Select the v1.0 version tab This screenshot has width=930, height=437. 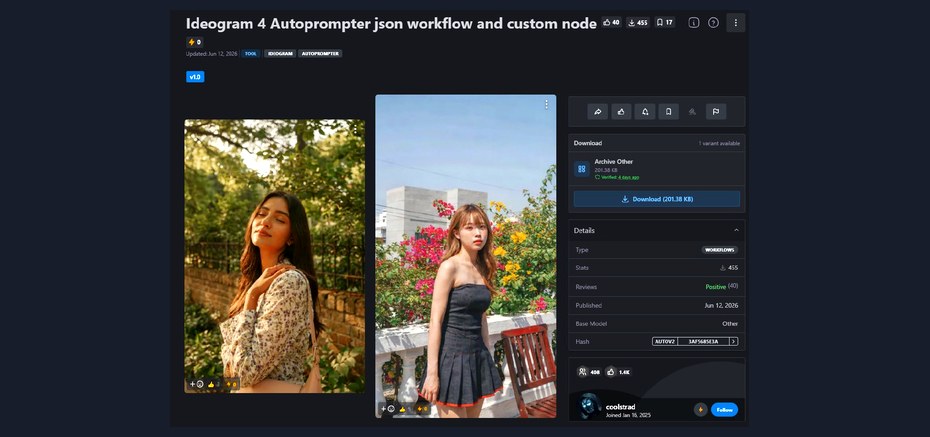(195, 76)
